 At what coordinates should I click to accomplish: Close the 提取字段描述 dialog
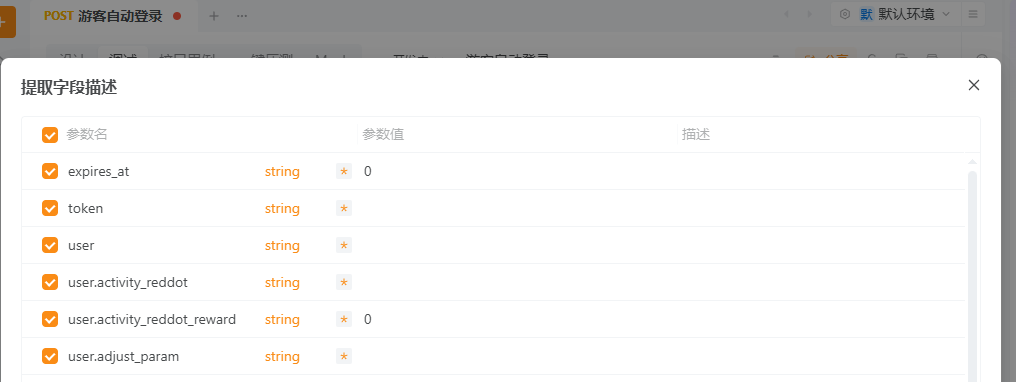point(973,85)
